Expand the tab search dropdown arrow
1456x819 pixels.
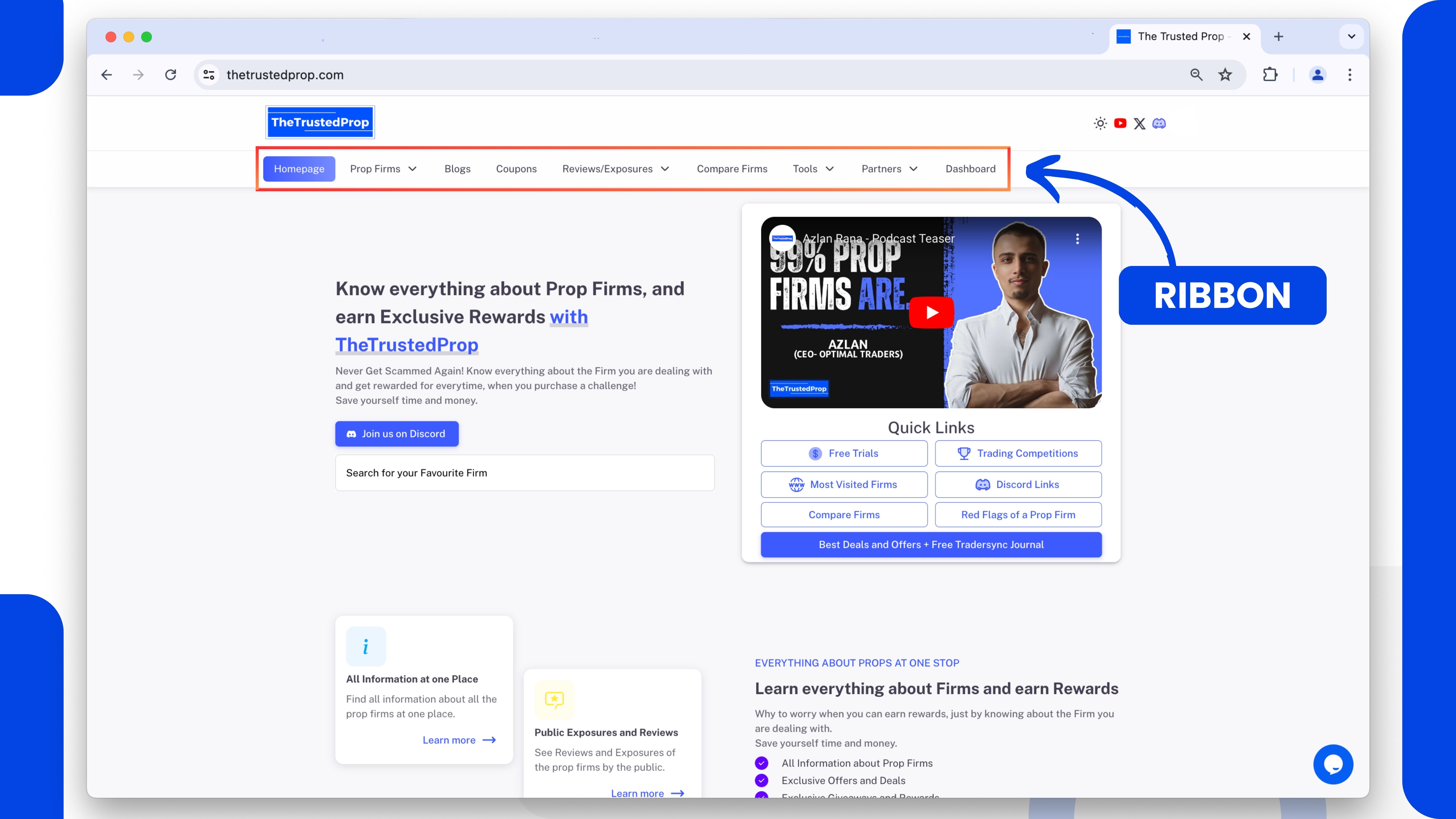click(1351, 37)
